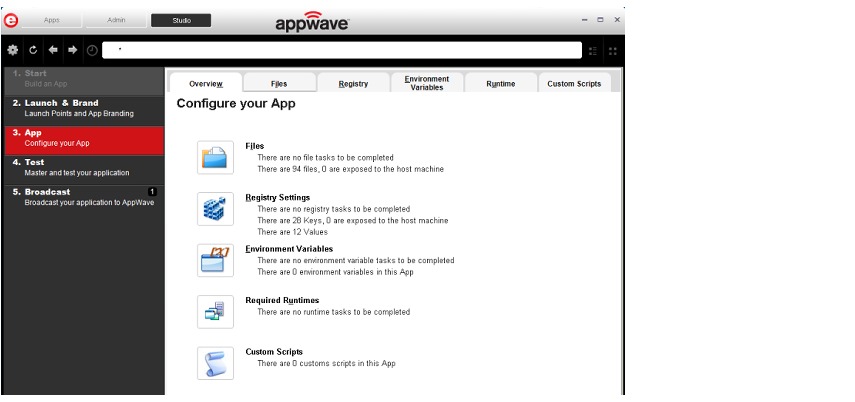Go back with the left arrow
The height and width of the screenshot is (402, 855).
pos(53,50)
